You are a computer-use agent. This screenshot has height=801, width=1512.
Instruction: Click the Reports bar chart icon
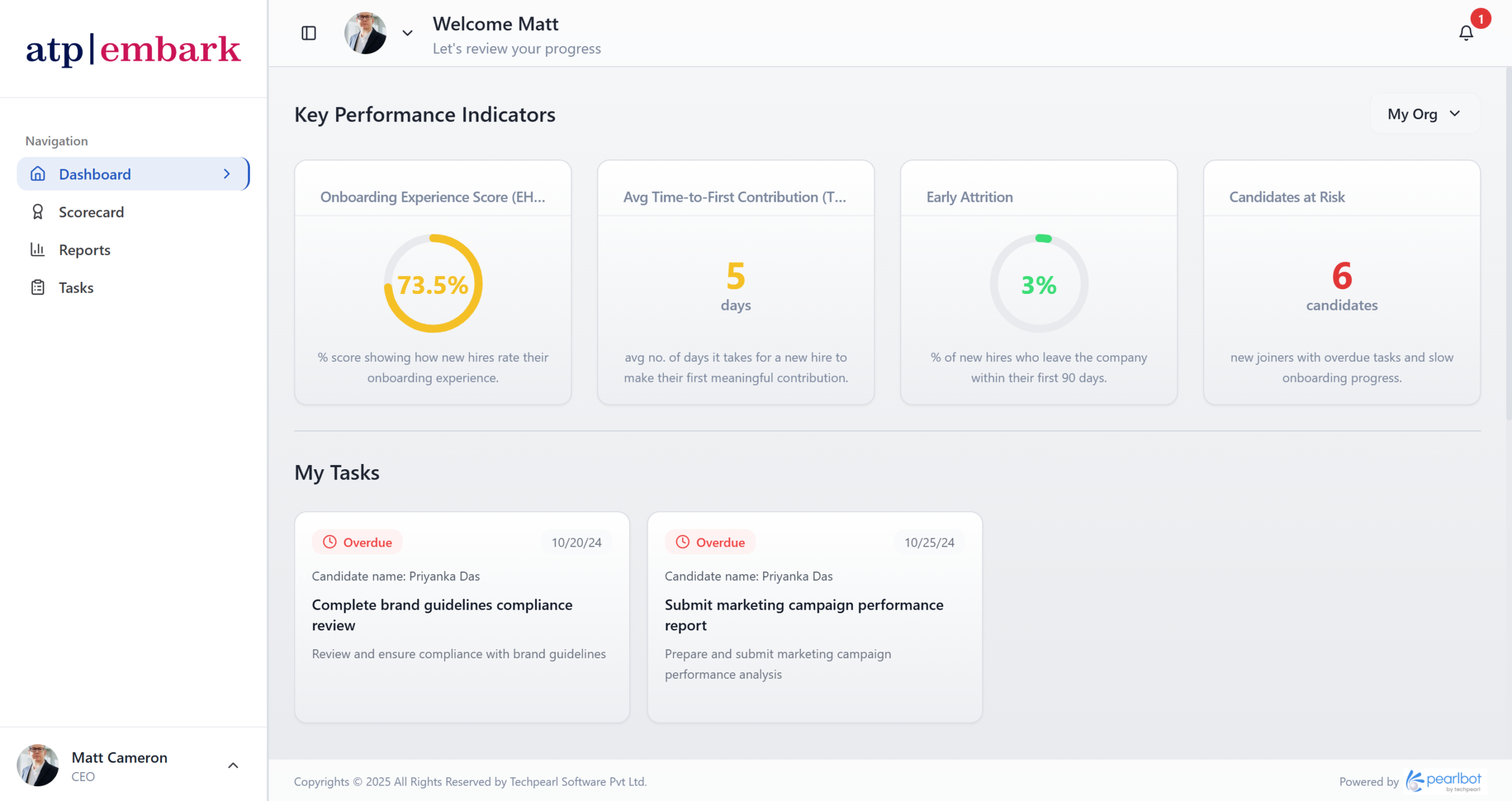coord(38,250)
